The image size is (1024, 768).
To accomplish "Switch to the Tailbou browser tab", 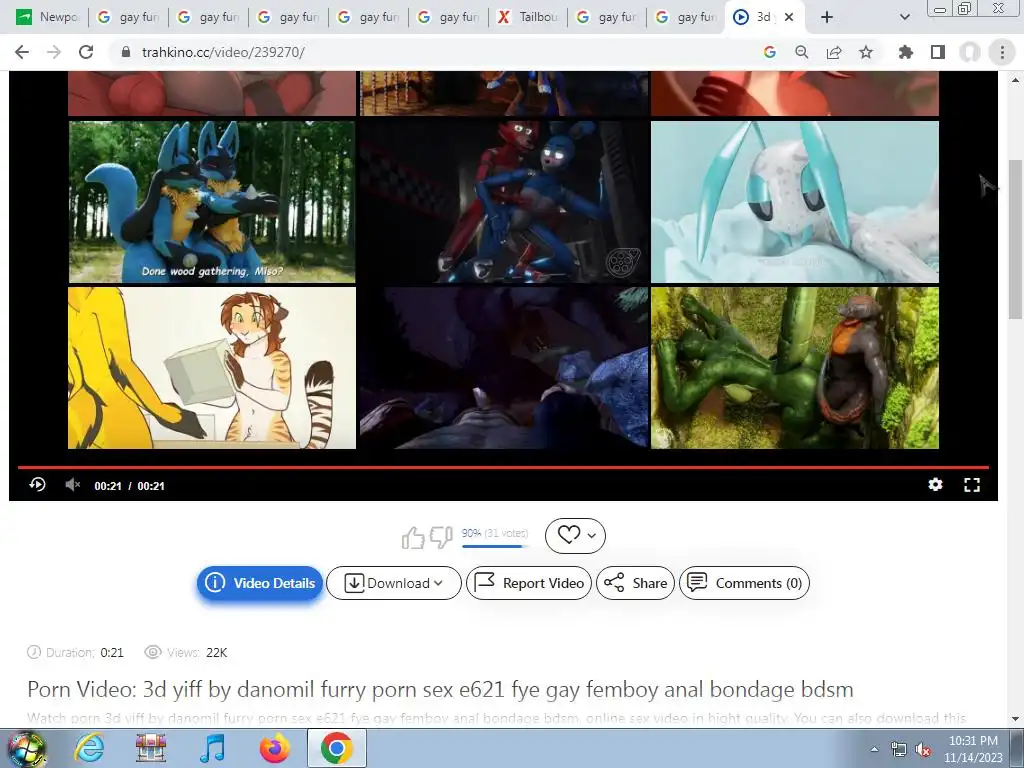I will pyautogui.click(x=527, y=17).
